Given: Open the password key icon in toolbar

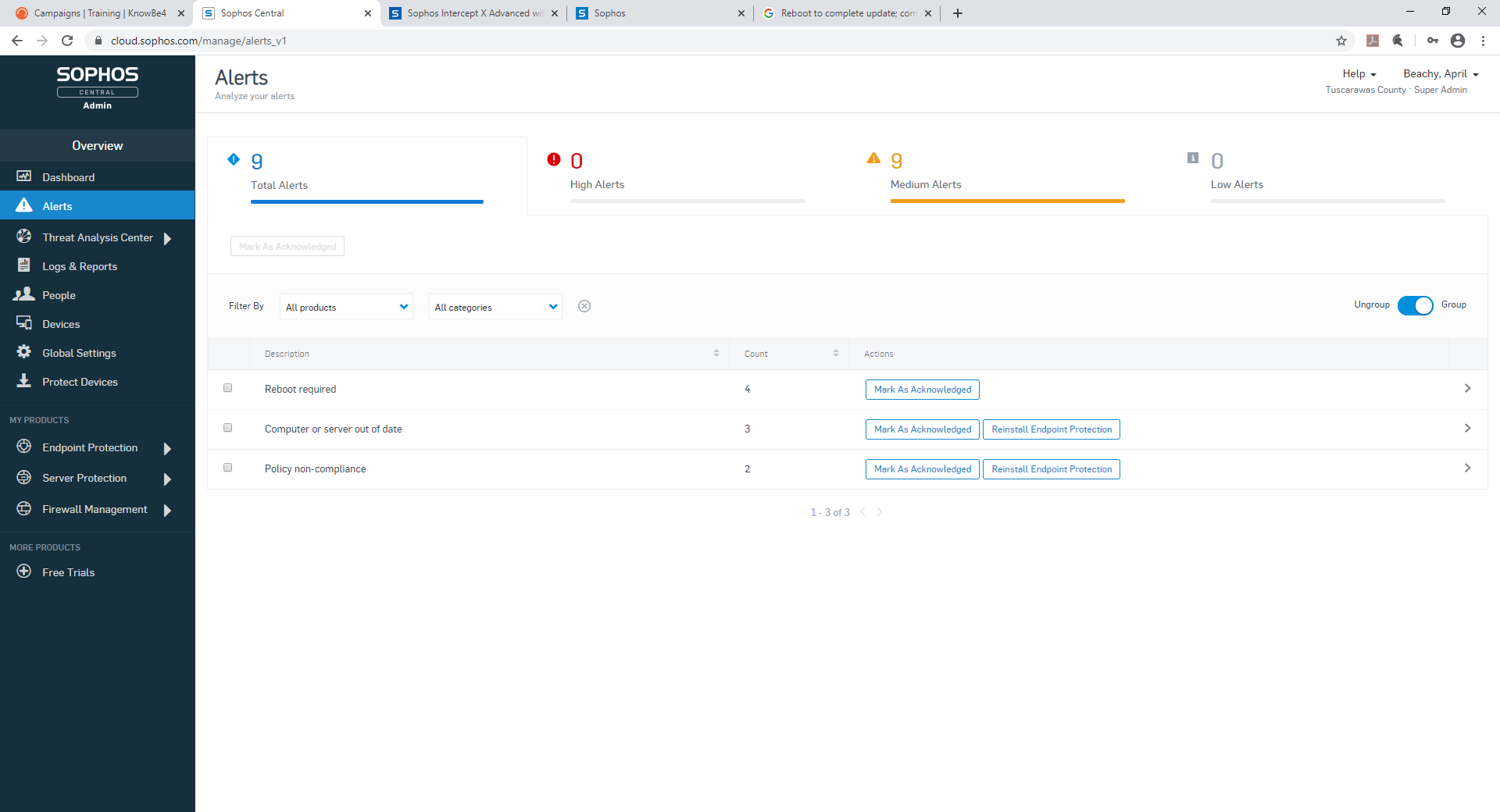Looking at the screenshot, I should tap(1433, 41).
